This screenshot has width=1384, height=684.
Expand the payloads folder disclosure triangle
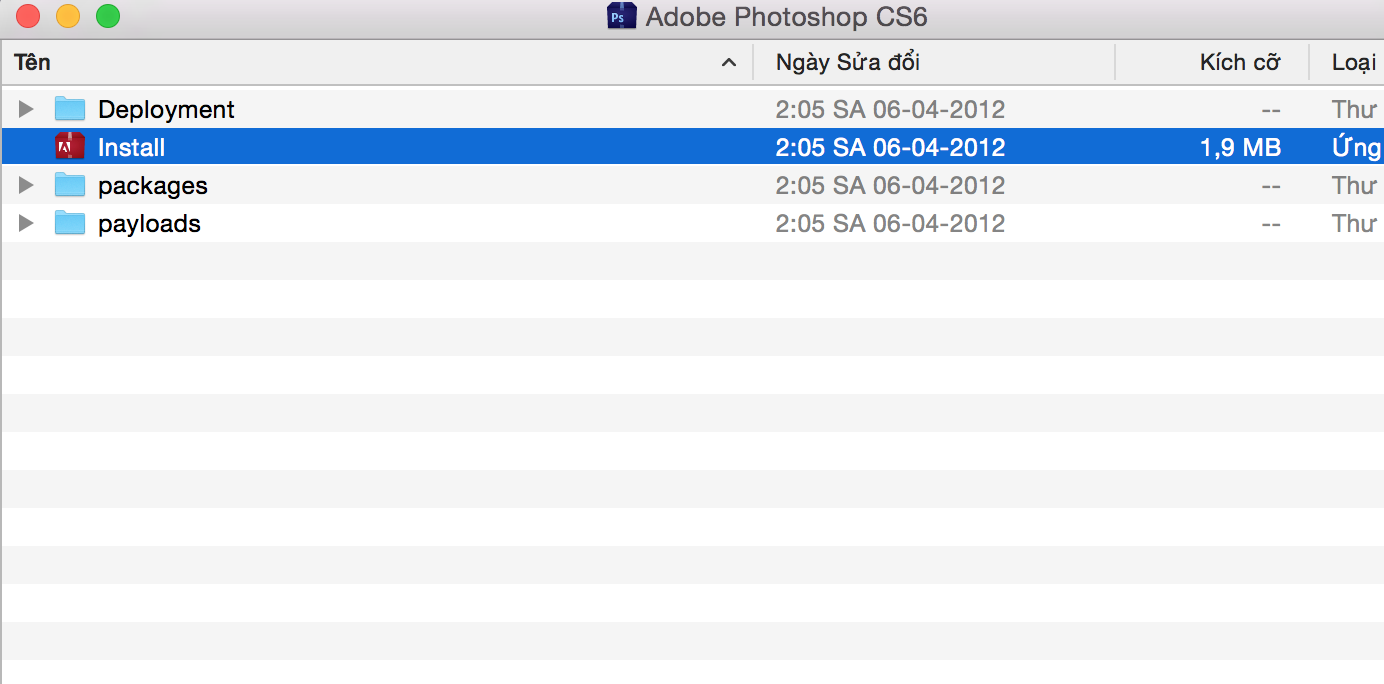coord(27,223)
